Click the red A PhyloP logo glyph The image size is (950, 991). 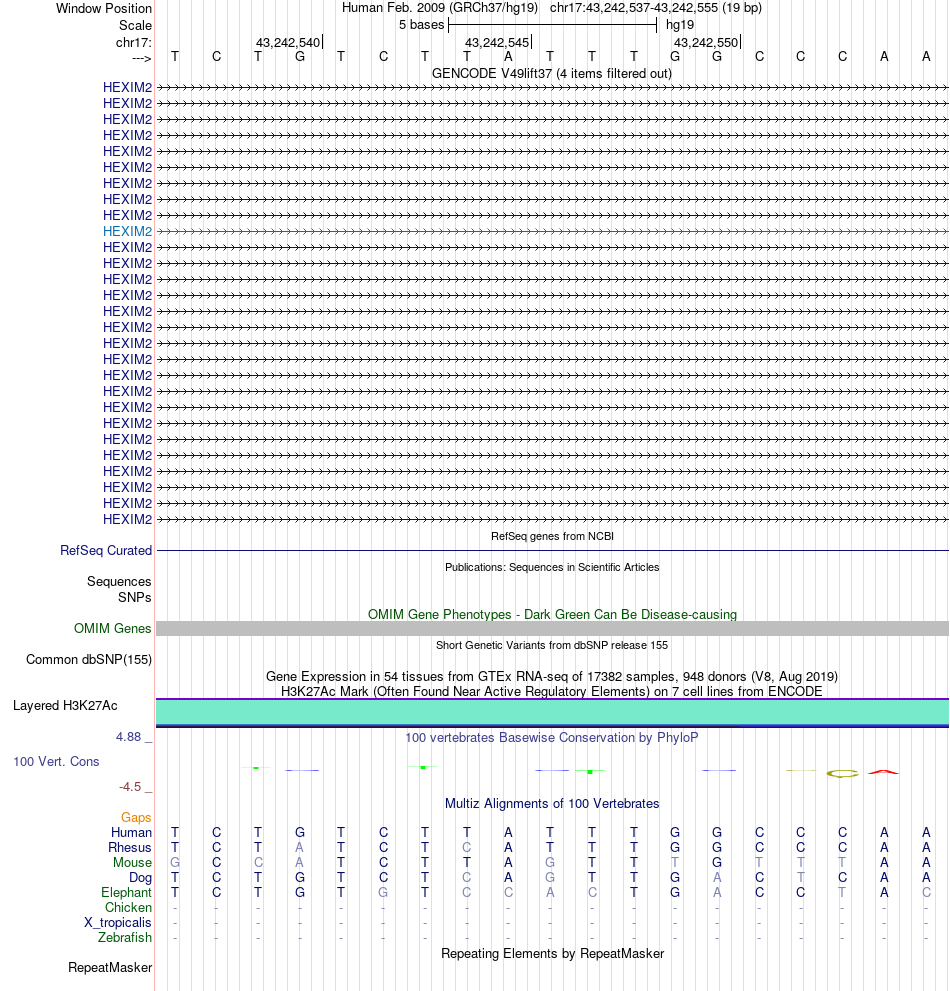click(x=883, y=772)
